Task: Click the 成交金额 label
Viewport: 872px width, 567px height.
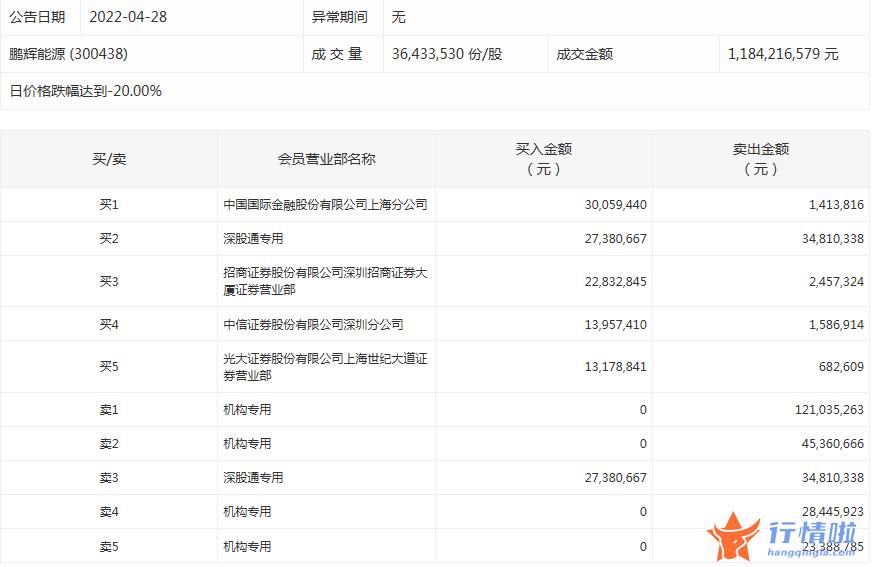Action: coord(584,54)
